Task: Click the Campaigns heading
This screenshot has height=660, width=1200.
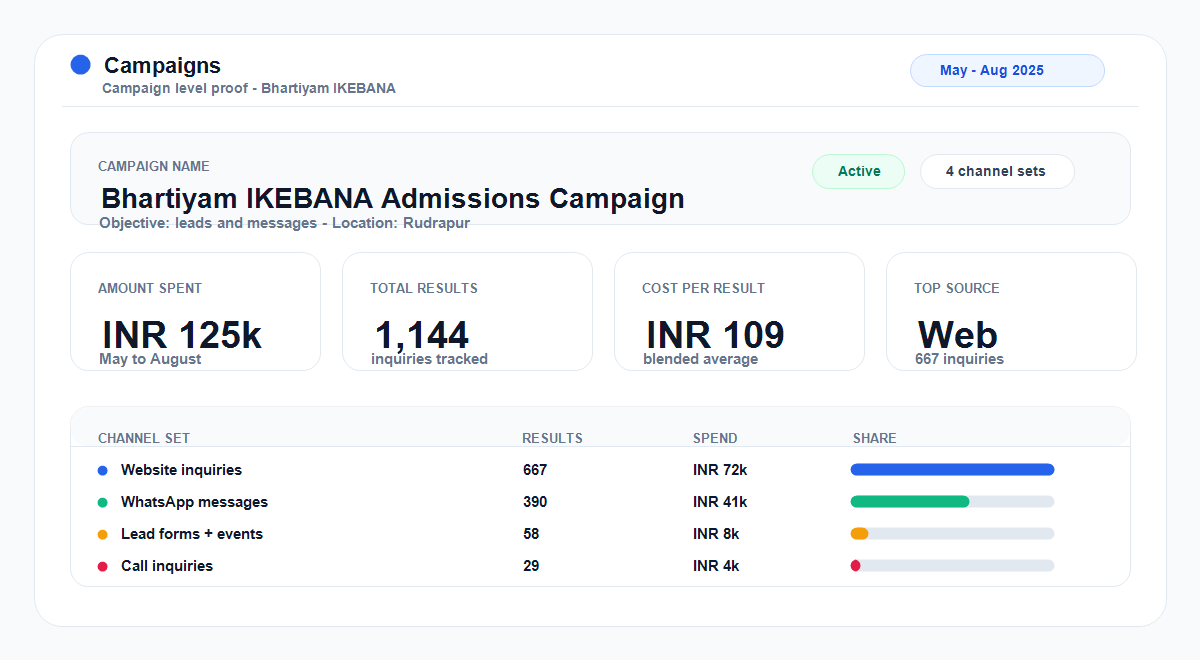Action: coord(162,66)
